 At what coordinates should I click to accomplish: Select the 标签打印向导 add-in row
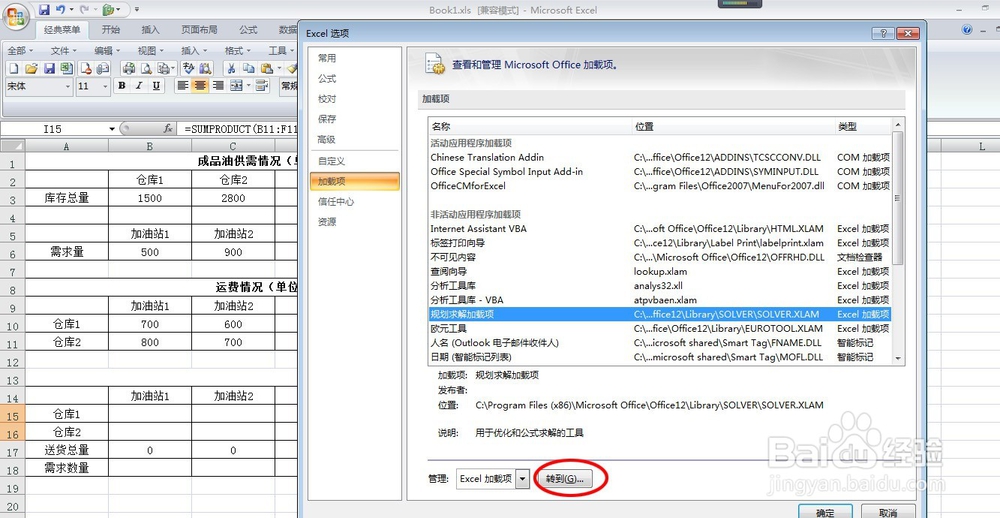pyautogui.click(x=659, y=243)
